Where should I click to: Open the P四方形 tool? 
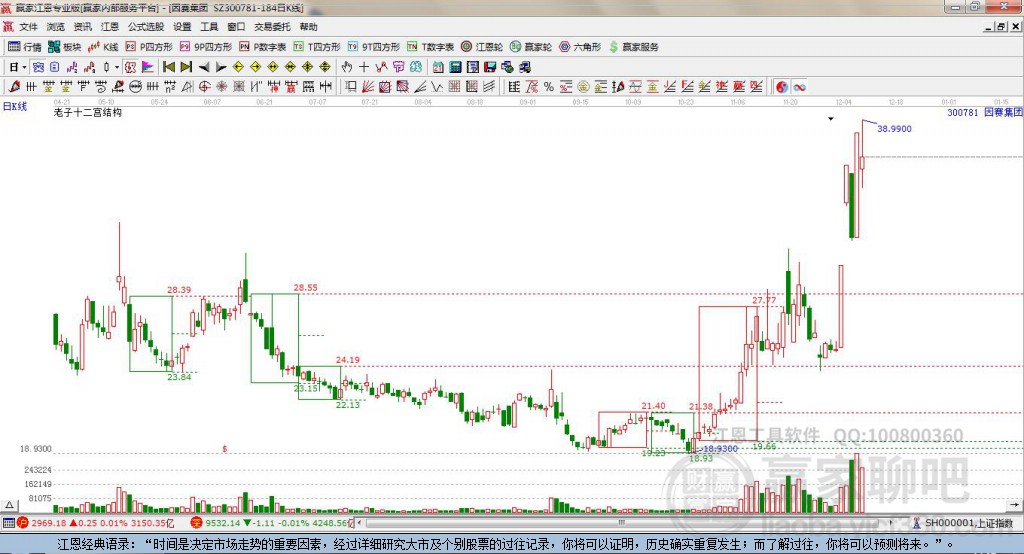149,47
